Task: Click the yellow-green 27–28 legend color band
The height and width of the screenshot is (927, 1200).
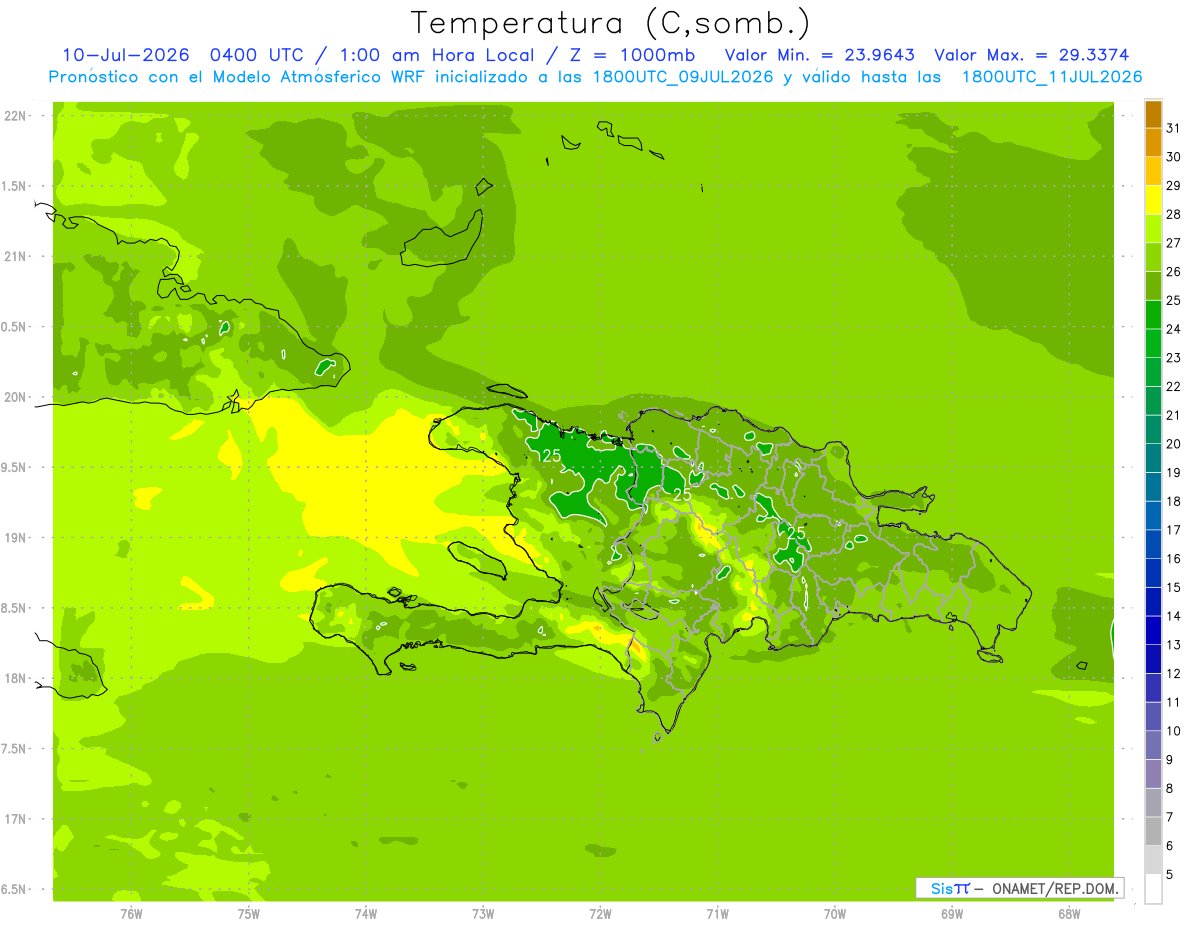Action: click(1153, 229)
